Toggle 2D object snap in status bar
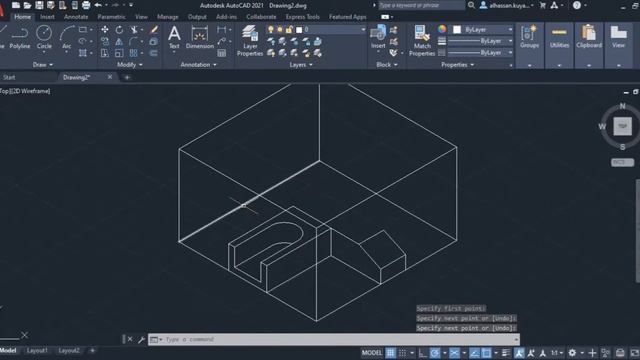 pyautogui.click(x=486, y=353)
